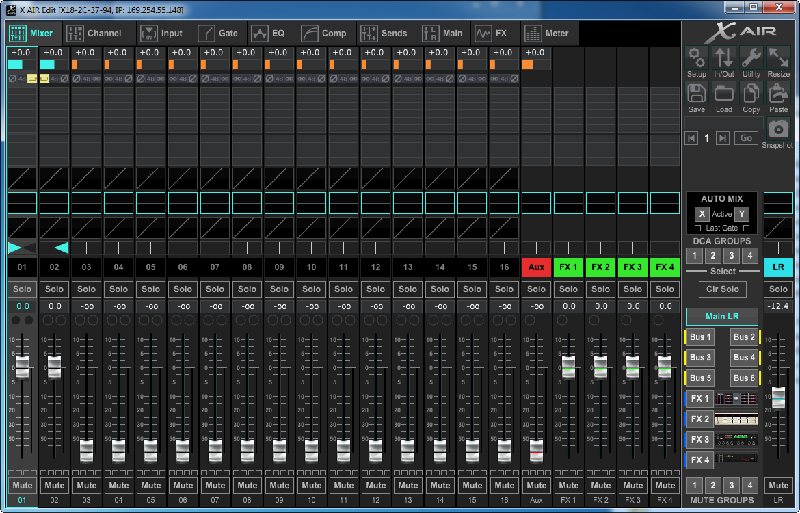Select Bus 1 sends layer
Screen dimensions: 800x513
700,337
